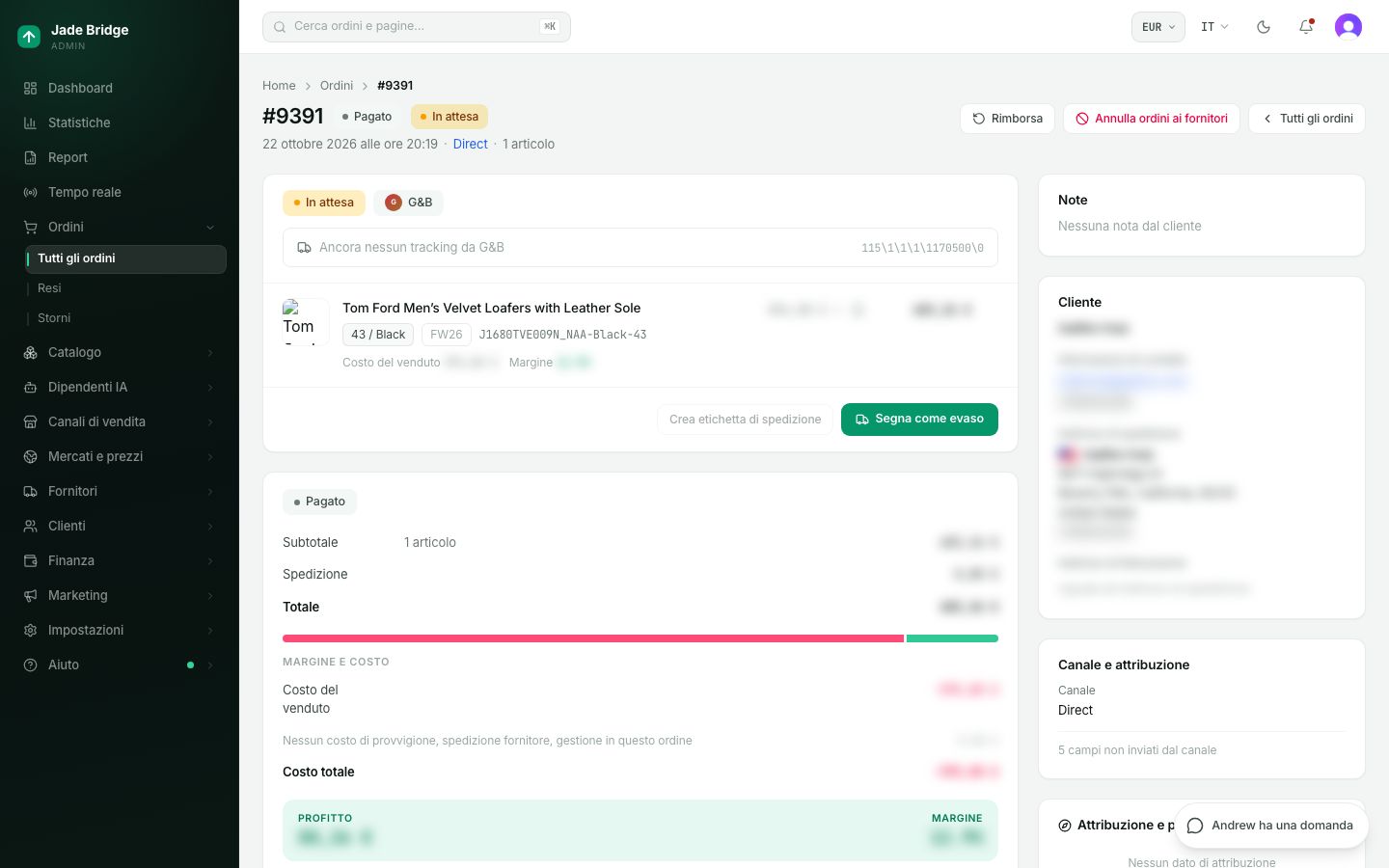Open the Storni submenu item

(125, 318)
